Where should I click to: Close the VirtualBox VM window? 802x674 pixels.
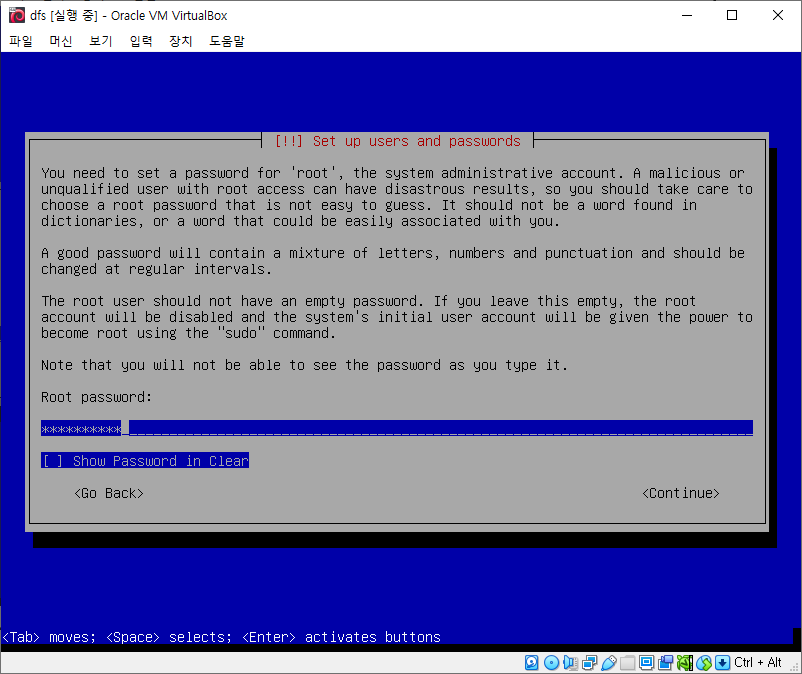coord(778,15)
